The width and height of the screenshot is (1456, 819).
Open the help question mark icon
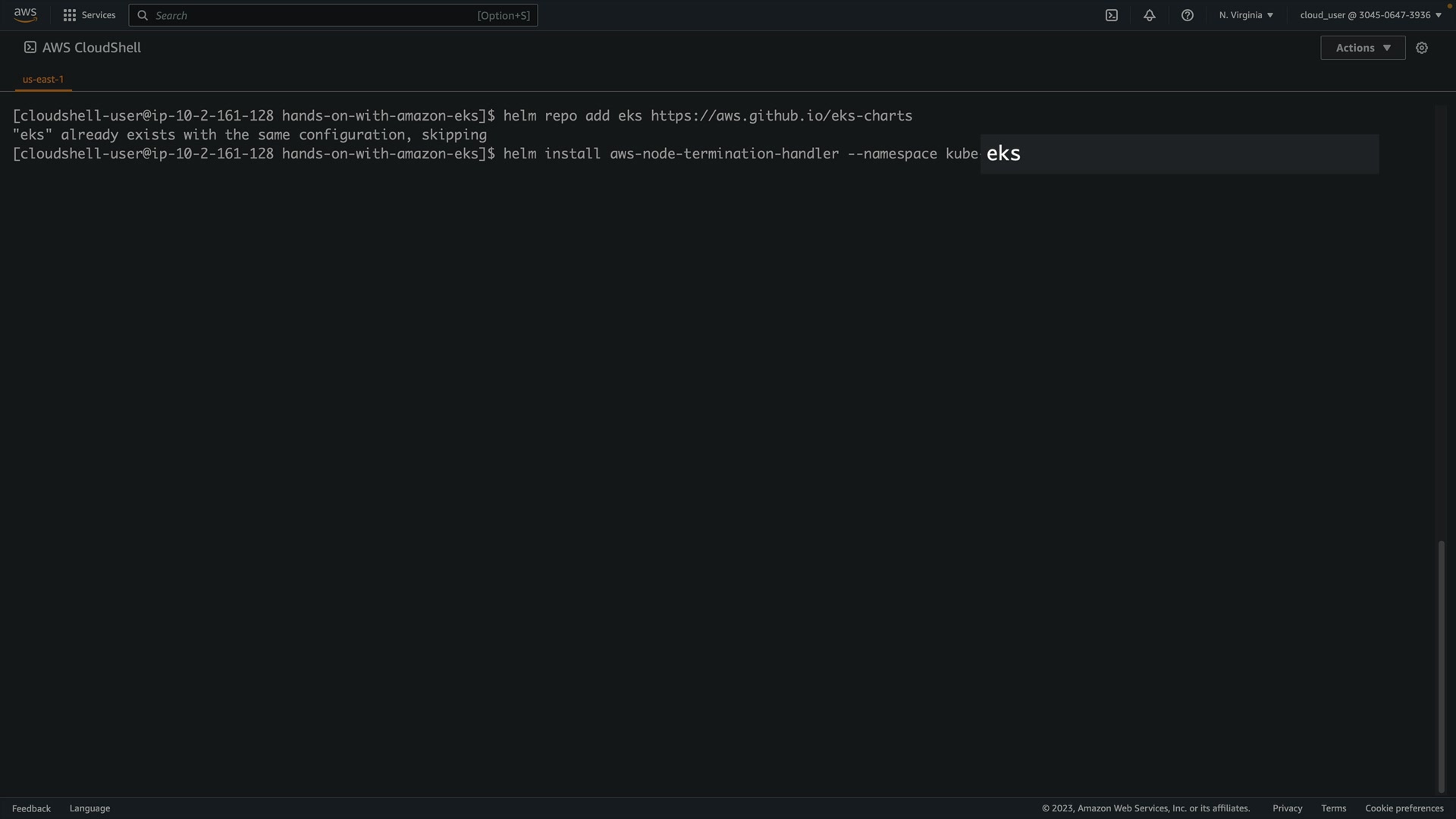[1188, 15]
